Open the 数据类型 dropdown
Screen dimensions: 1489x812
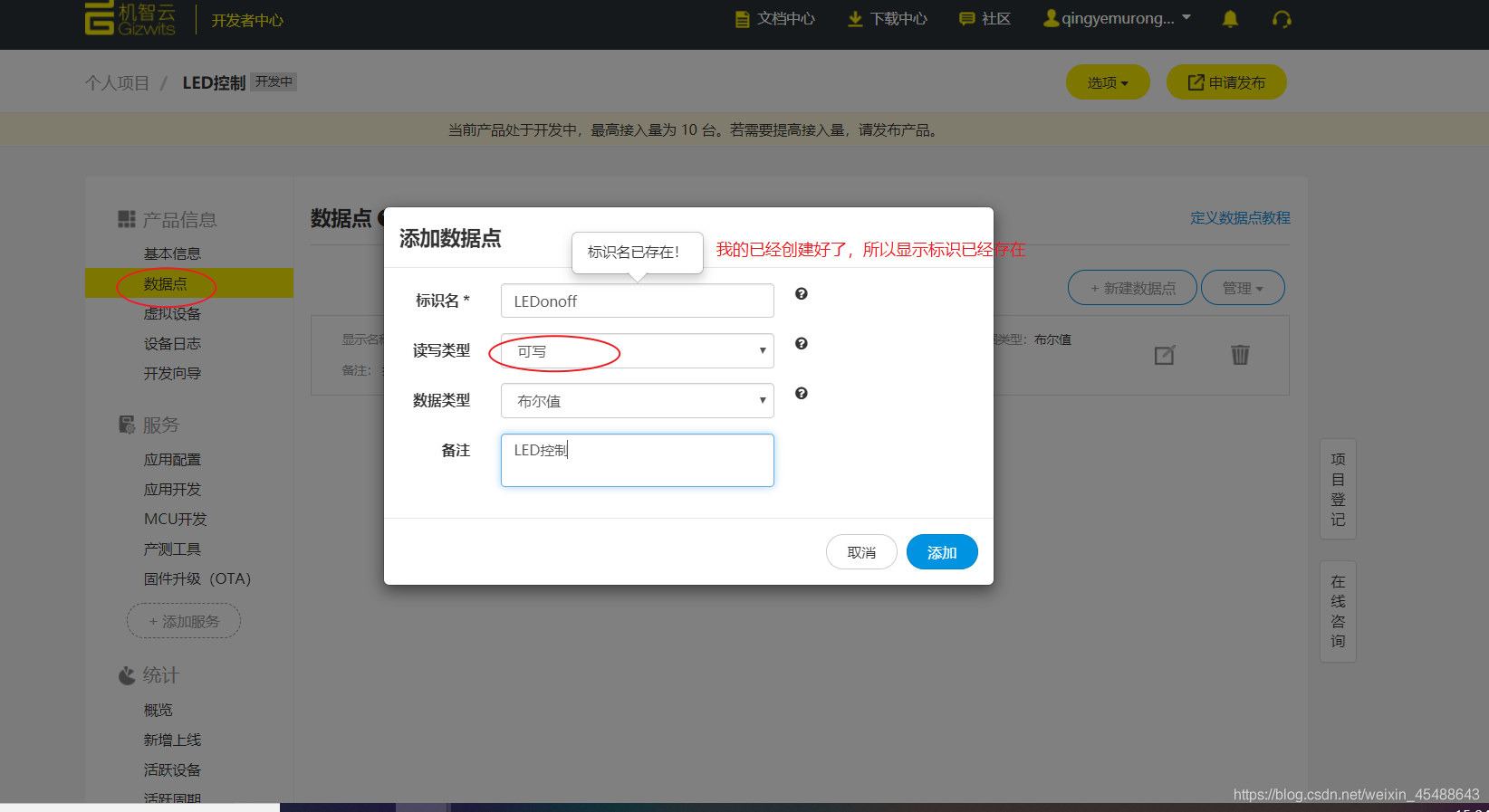(x=638, y=401)
